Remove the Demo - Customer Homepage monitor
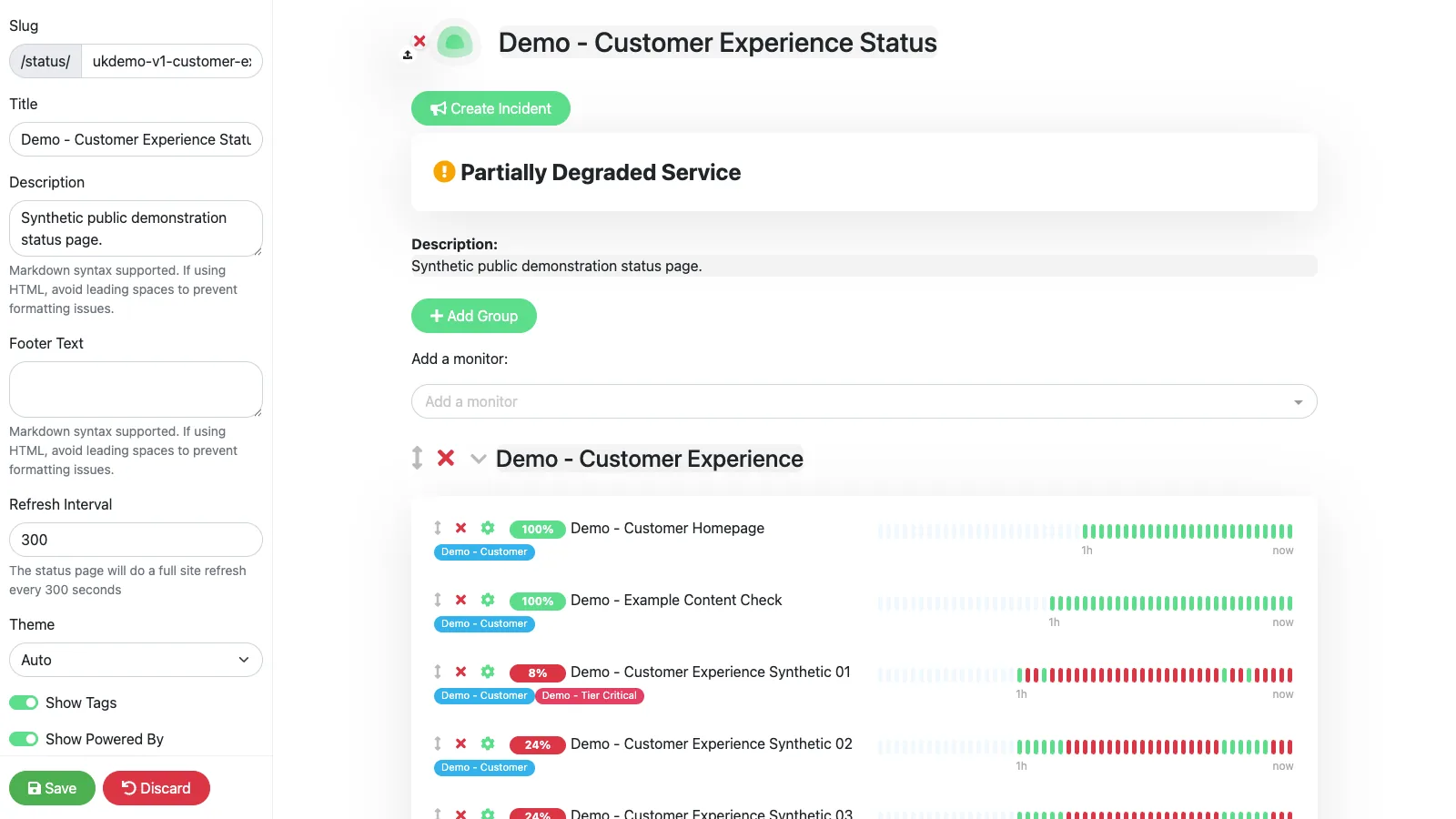The image size is (1456, 819). 461,528
